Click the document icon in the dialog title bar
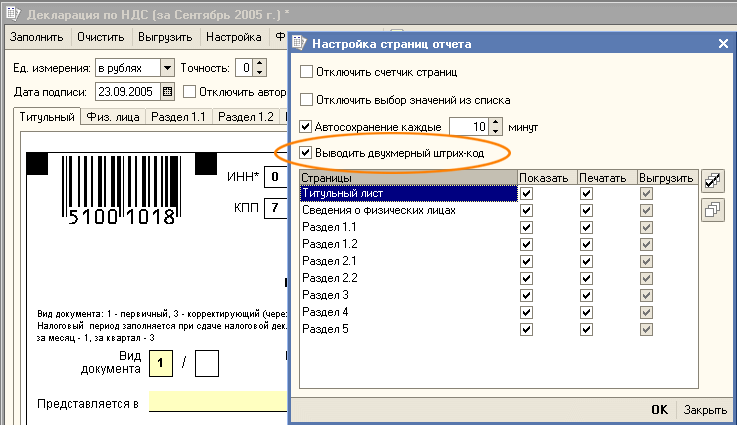 (300, 44)
